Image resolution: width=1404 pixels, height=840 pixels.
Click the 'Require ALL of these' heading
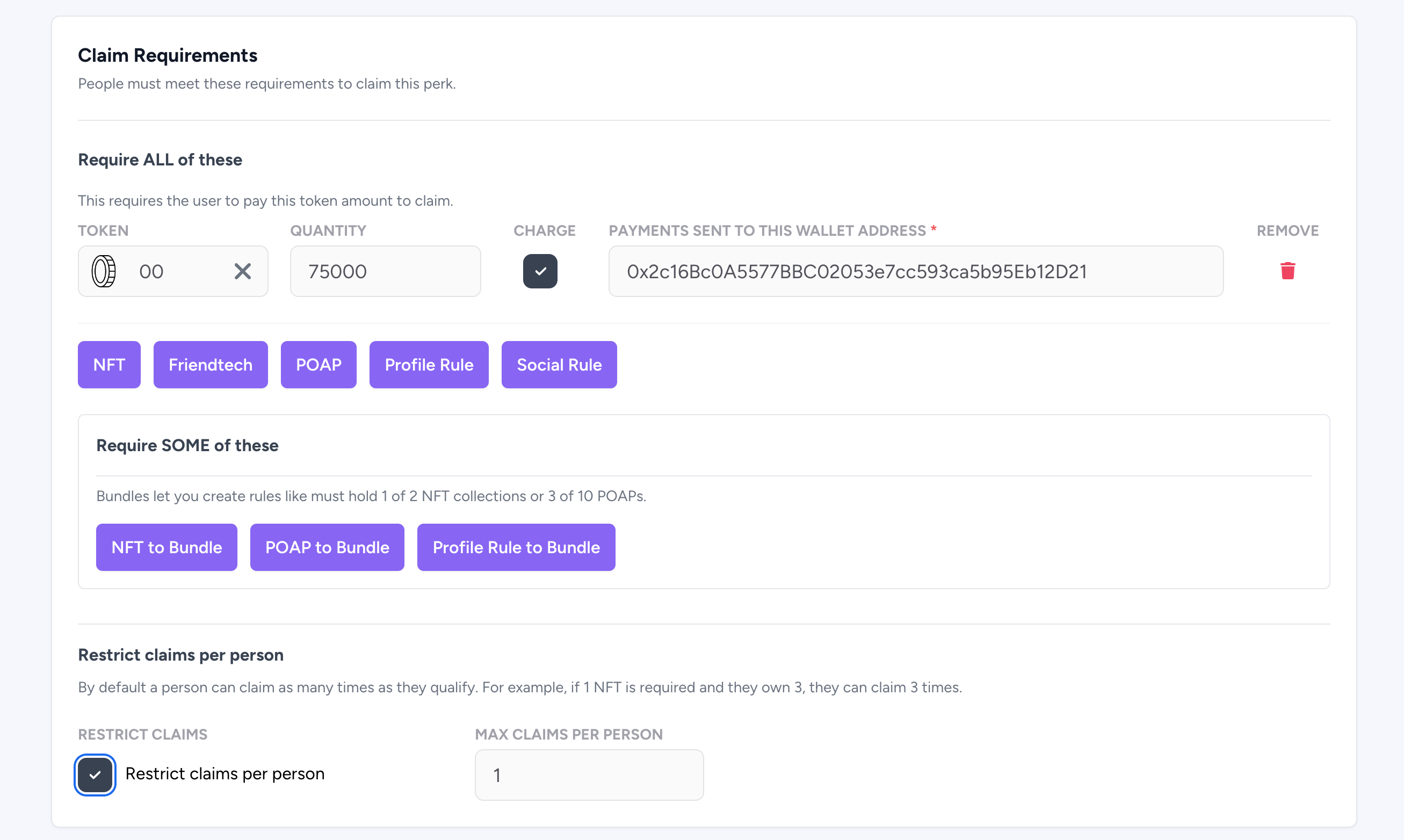(x=160, y=160)
